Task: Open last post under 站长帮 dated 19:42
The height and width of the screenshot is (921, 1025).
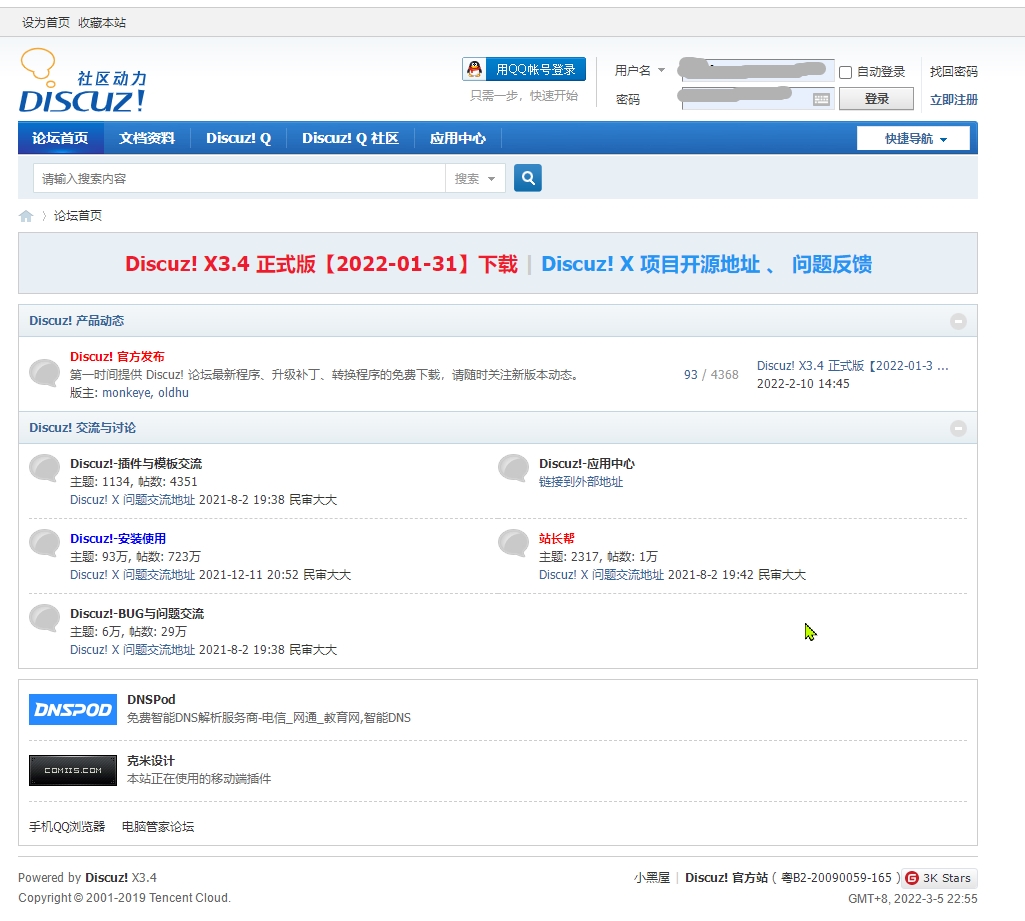Action: [601, 575]
